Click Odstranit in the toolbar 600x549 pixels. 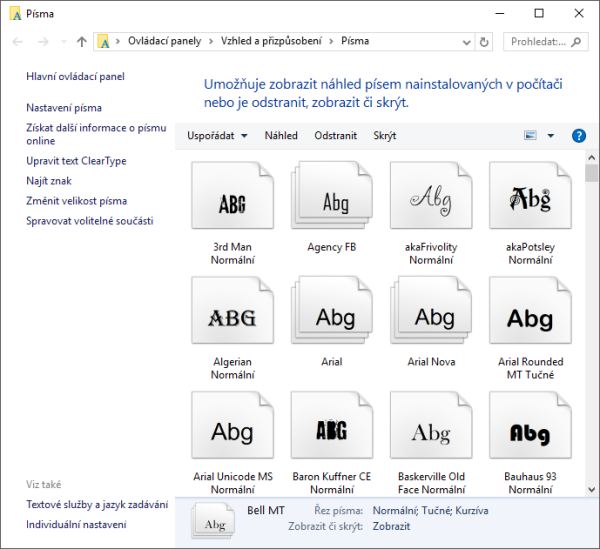pyautogui.click(x=335, y=135)
